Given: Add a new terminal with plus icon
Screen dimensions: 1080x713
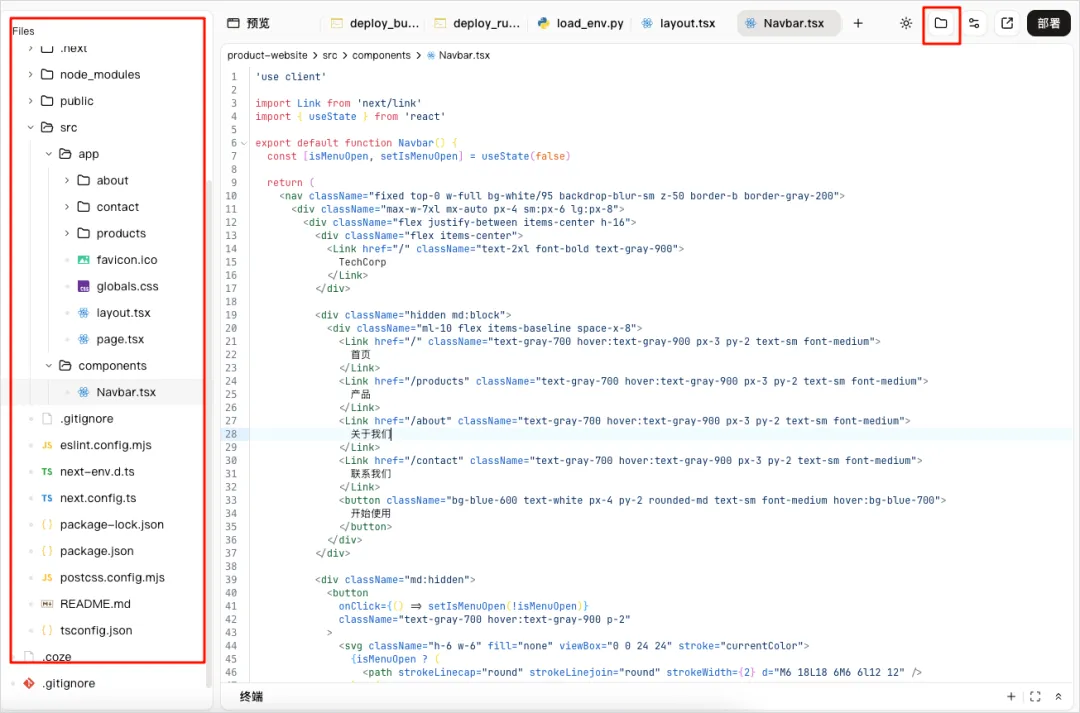Looking at the screenshot, I should (x=1011, y=696).
